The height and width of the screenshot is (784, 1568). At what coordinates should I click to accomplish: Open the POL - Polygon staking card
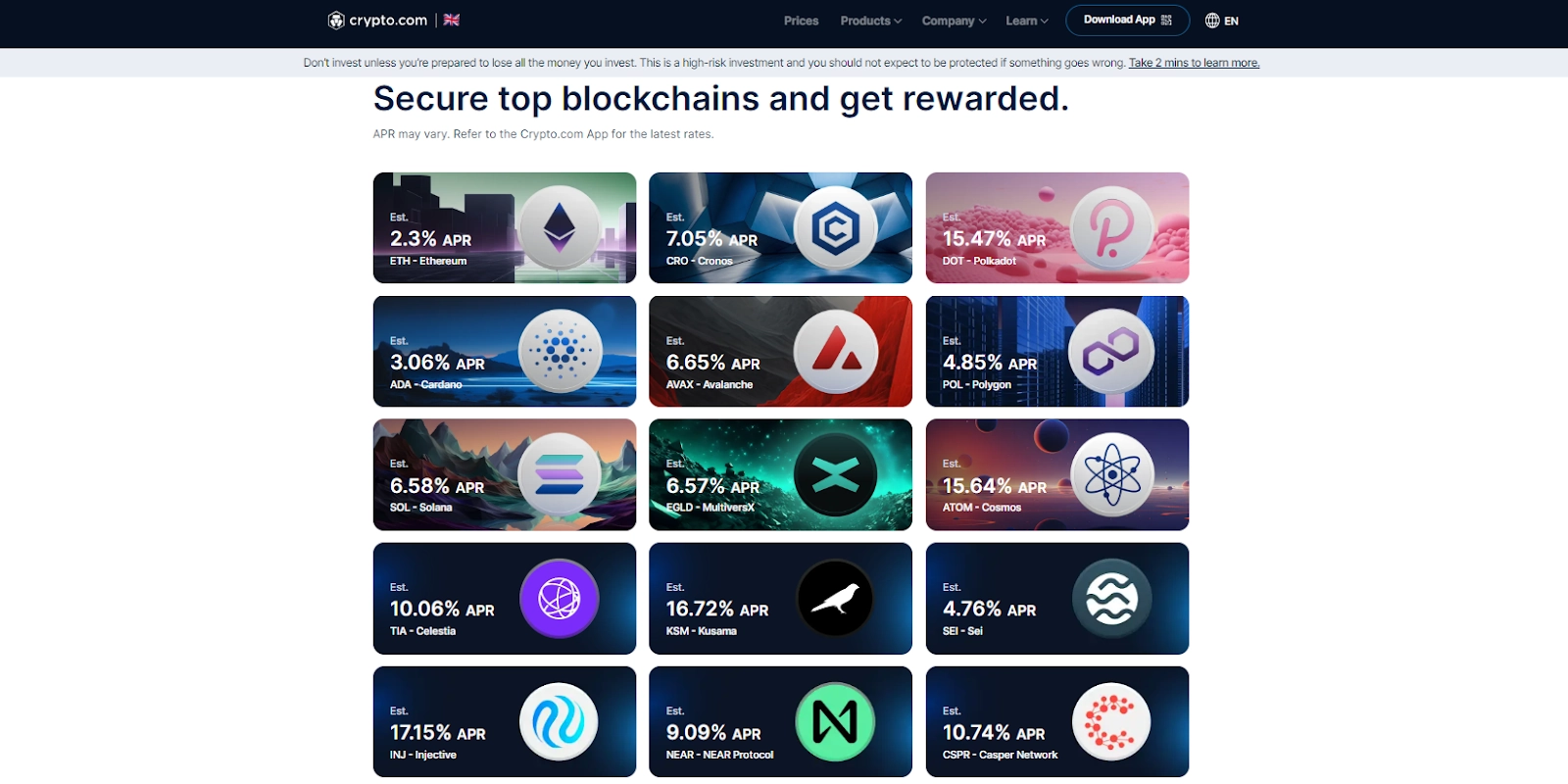pyautogui.click(x=1056, y=352)
